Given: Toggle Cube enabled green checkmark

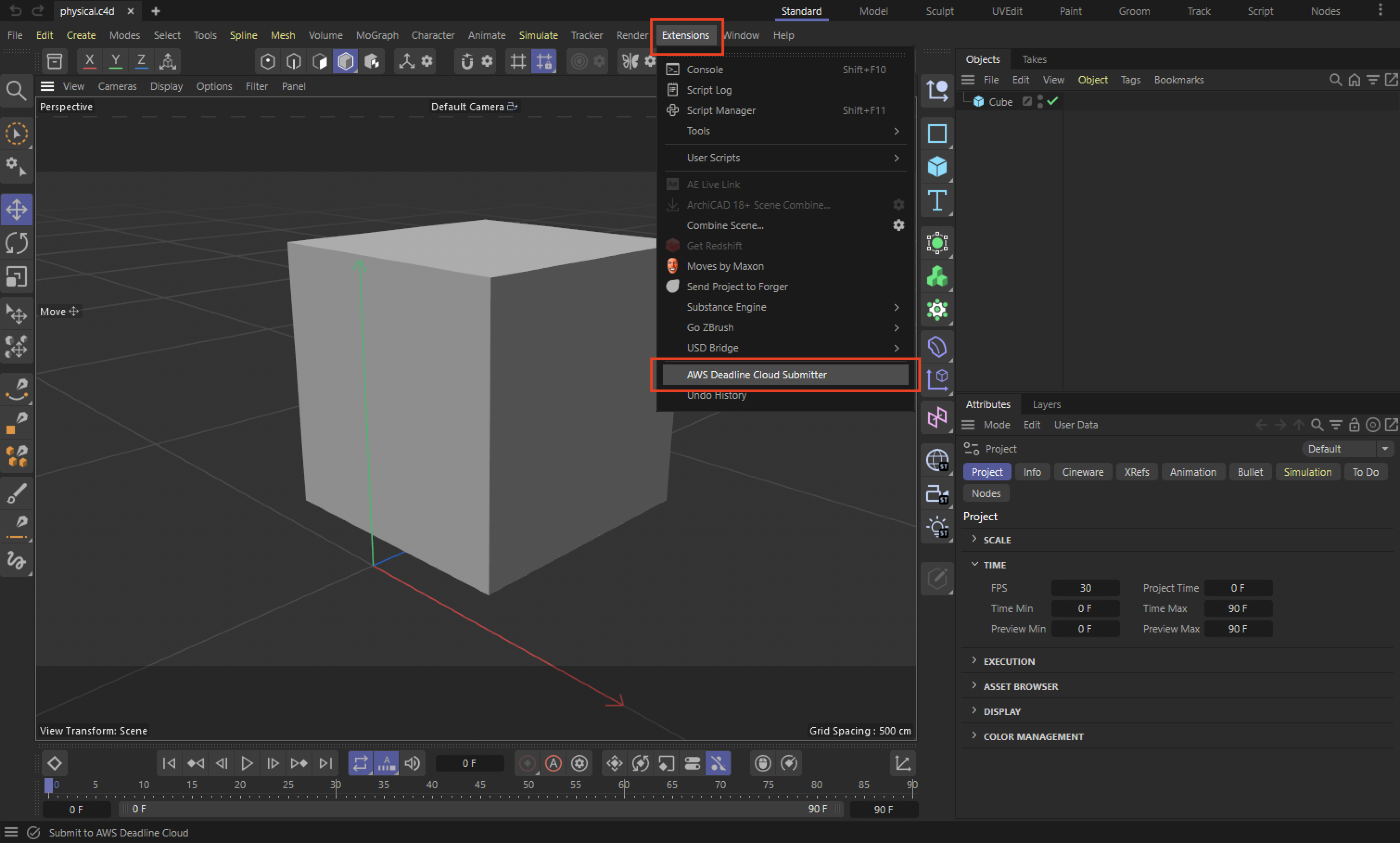Looking at the screenshot, I should 1053,101.
